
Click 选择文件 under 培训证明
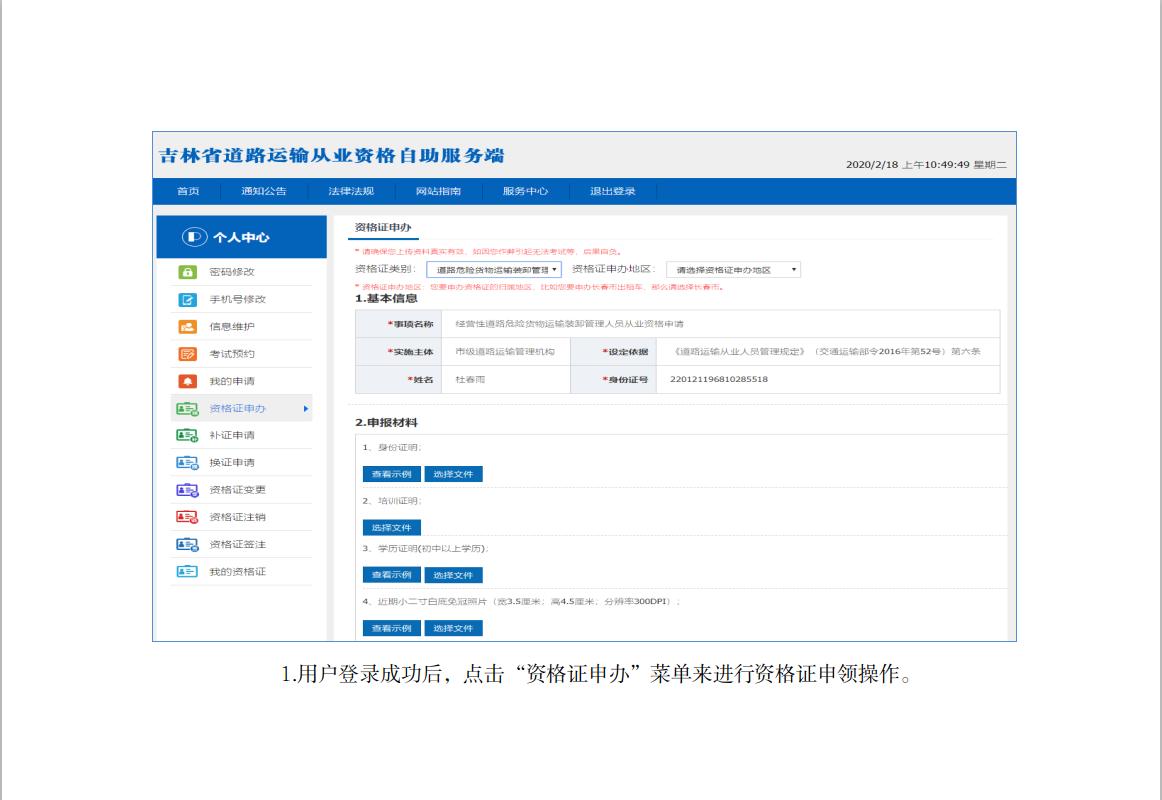pyautogui.click(x=391, y=527)
